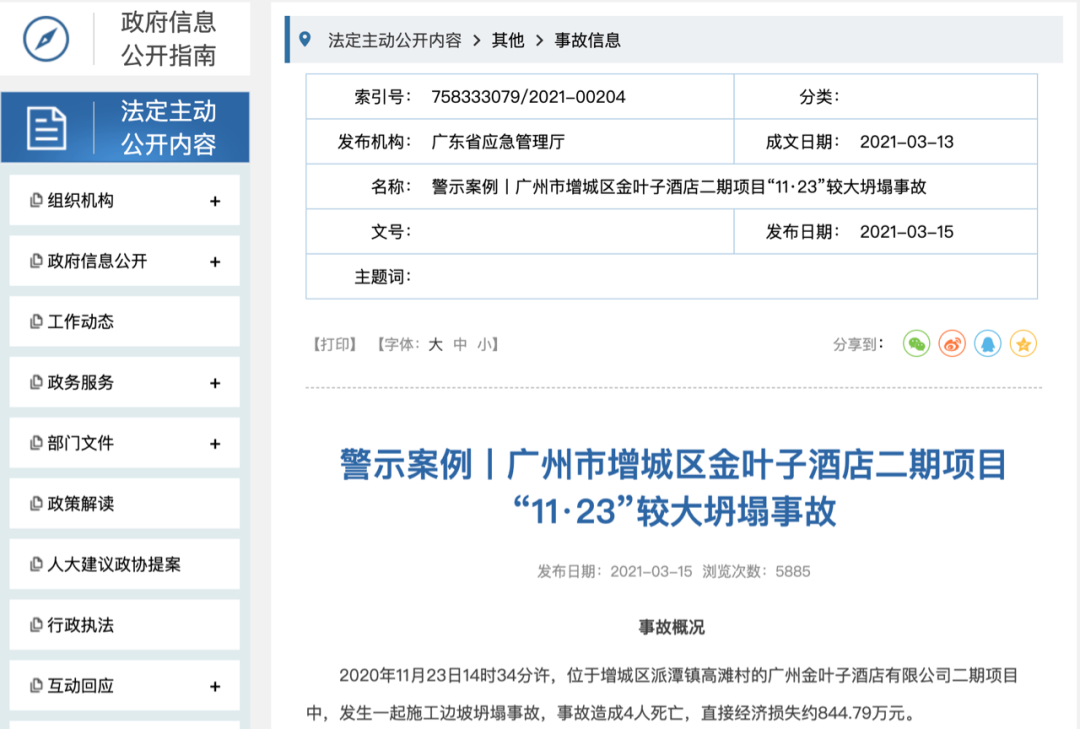The width and height of the screenshot is (1080, 729).
Task: Click the view count 浏览次数: 5885
Action: (756, 571)
